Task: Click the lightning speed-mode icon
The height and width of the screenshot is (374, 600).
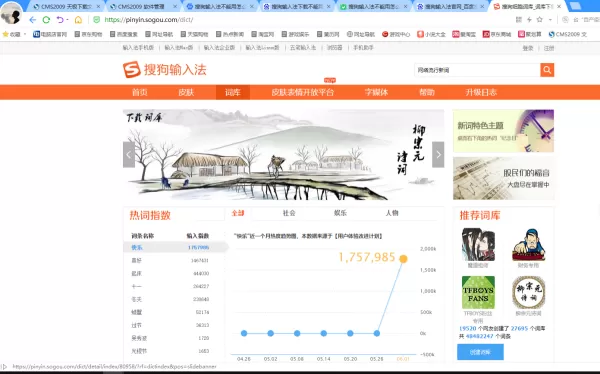Action: [x=529, y=20]
